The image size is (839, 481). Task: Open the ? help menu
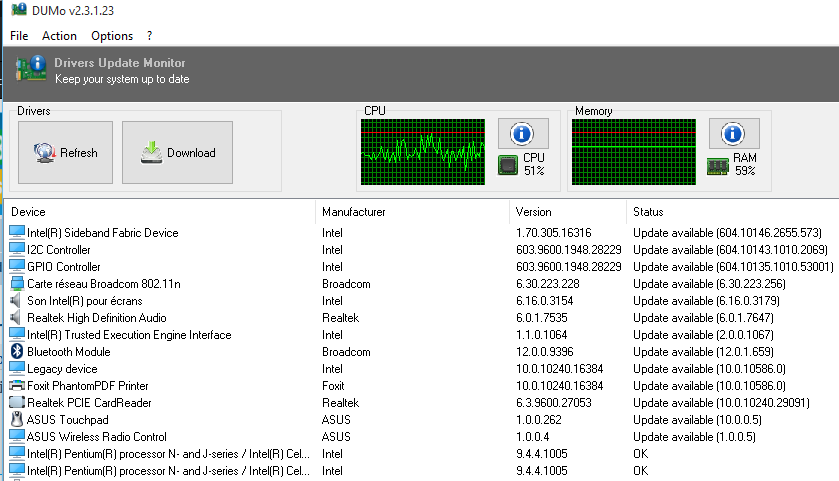[x=149, y=36]
